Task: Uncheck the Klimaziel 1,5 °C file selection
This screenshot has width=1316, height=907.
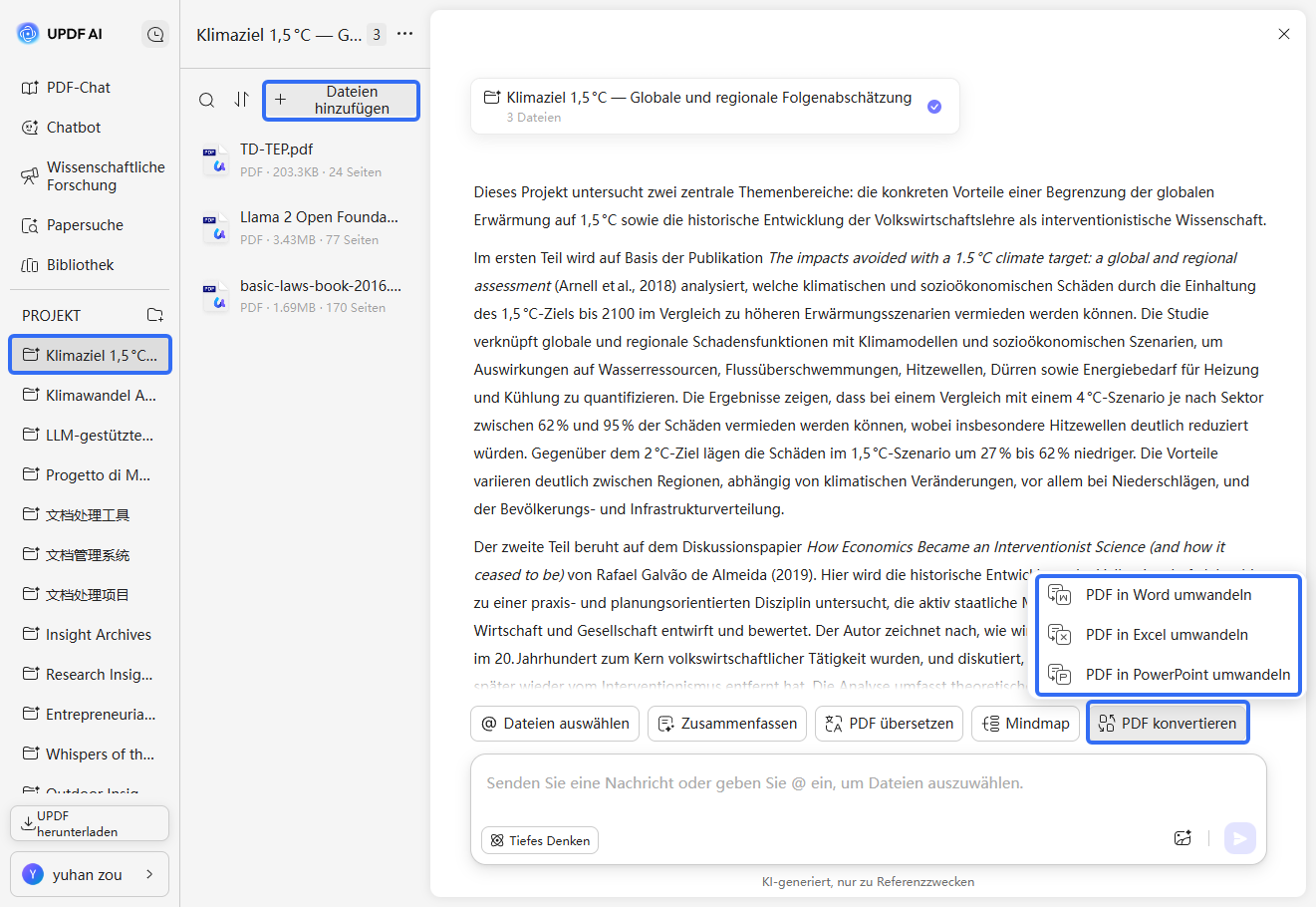Action: click(x=934, y=106)
